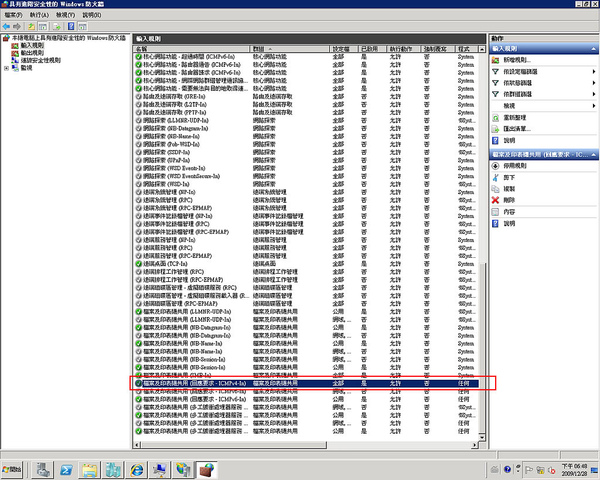600x480 pixels.
Task: Open the file explorer folder taskbar icon
Action: pos(90,469)
